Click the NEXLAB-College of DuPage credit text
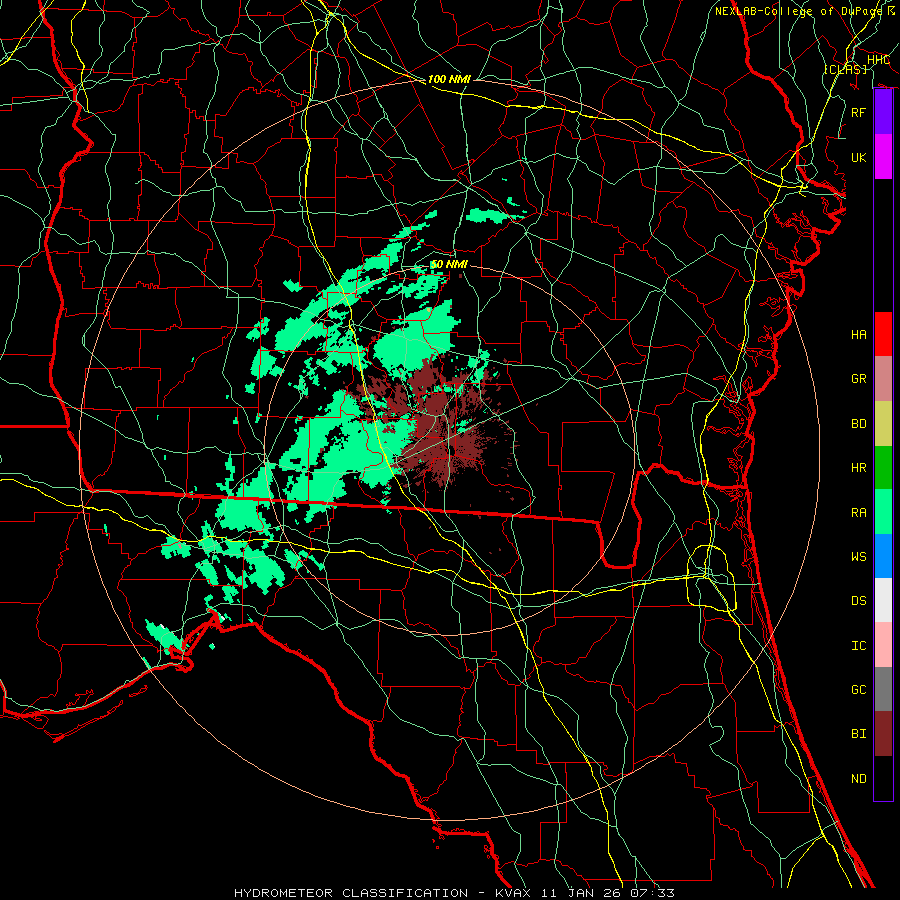 point(798,11)
